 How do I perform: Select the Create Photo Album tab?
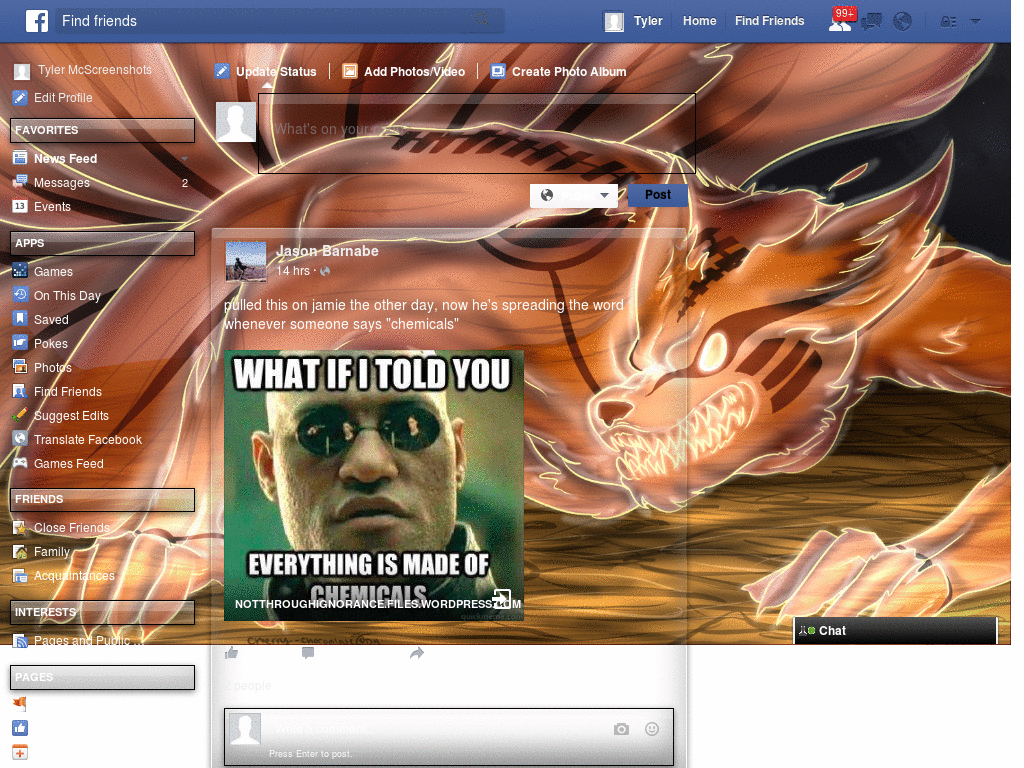click(558, 71)
